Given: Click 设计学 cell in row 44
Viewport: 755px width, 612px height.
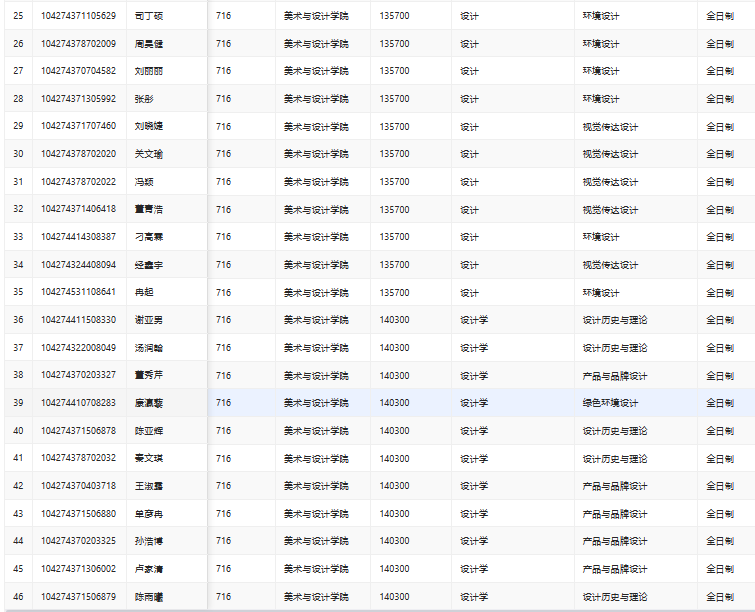Looking at the screenshot, I should pyautogui.click(x=473, y=541).
